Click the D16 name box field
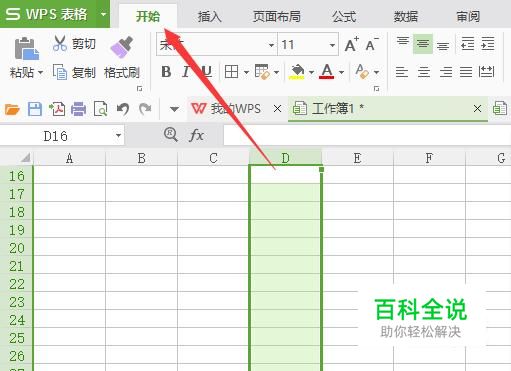The image size is (511, 371). (x=56, y=136)
